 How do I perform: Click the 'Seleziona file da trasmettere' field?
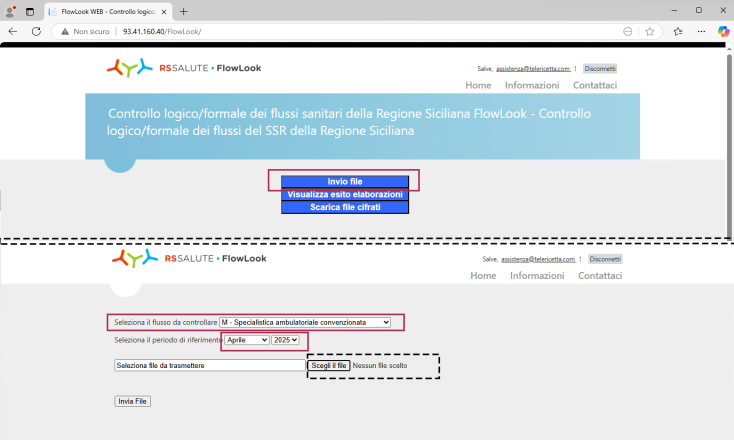(209, 366)
